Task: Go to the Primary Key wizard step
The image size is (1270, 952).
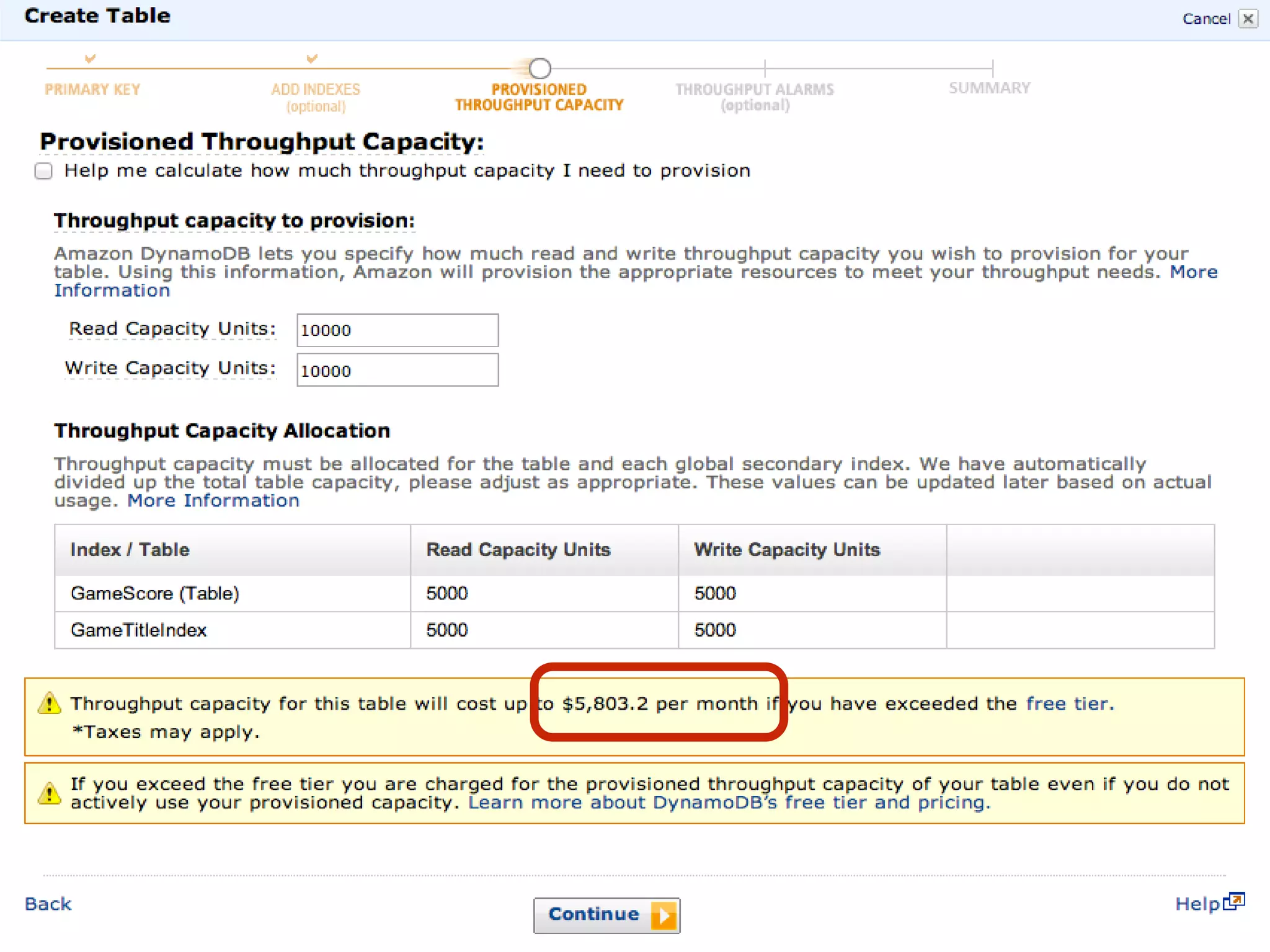Action: coord(92,89)
